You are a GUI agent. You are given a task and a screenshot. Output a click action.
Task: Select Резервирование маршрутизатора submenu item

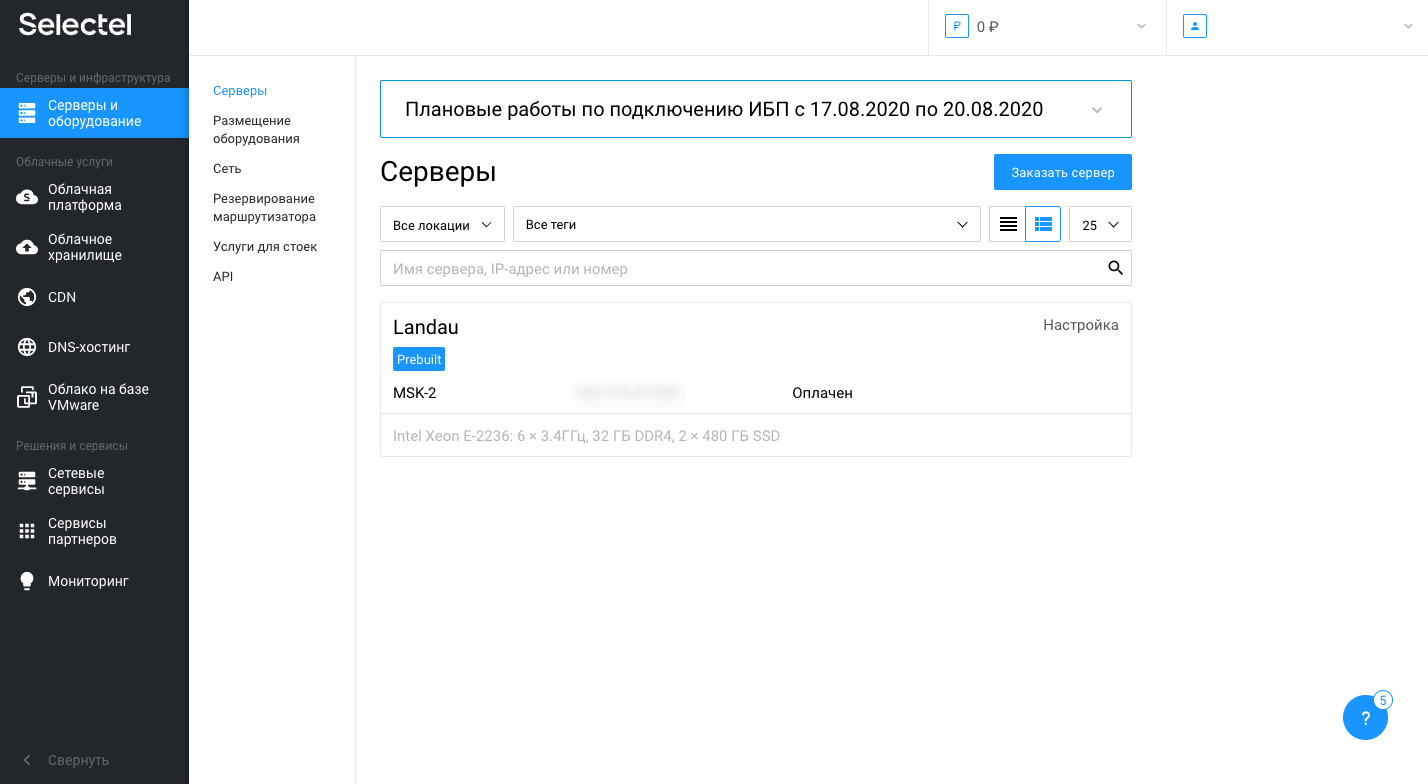point(264,208)
